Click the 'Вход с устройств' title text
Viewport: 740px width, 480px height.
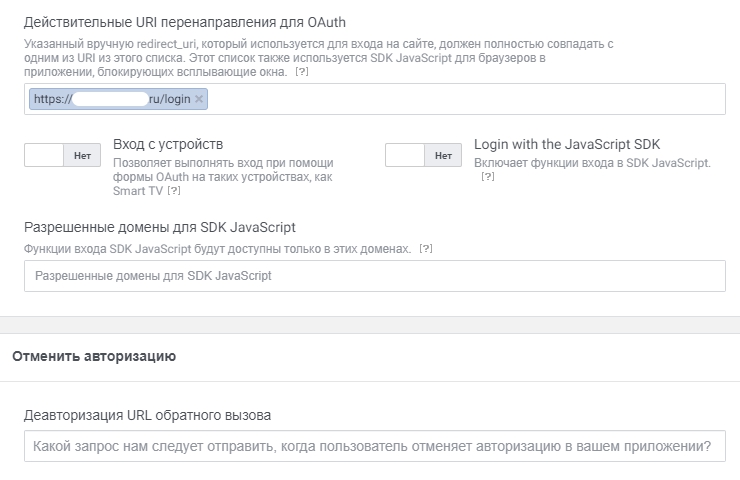click(x=168, y=144)
